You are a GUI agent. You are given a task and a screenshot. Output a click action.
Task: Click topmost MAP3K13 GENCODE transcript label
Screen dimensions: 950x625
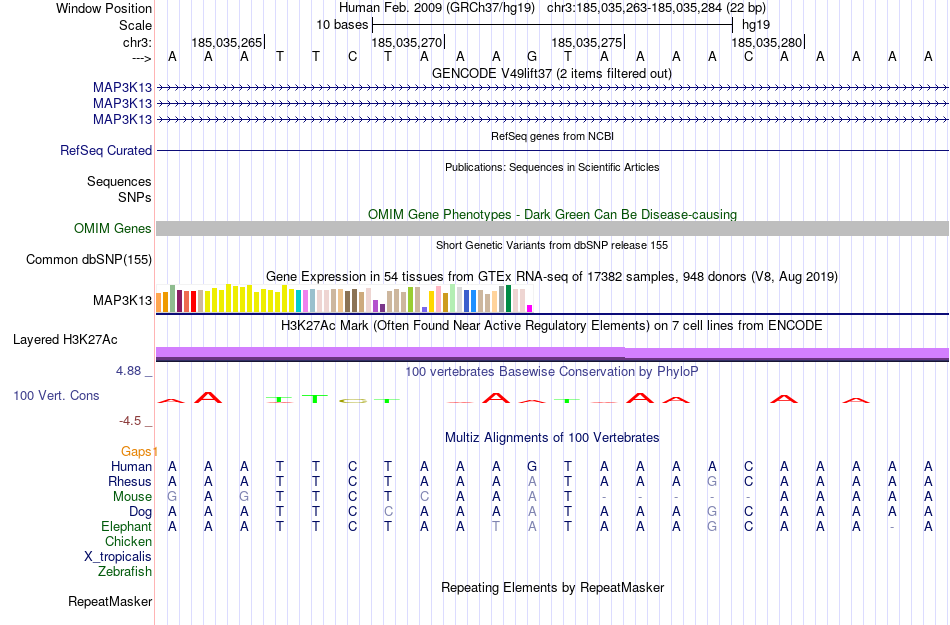tap(122, 88)
